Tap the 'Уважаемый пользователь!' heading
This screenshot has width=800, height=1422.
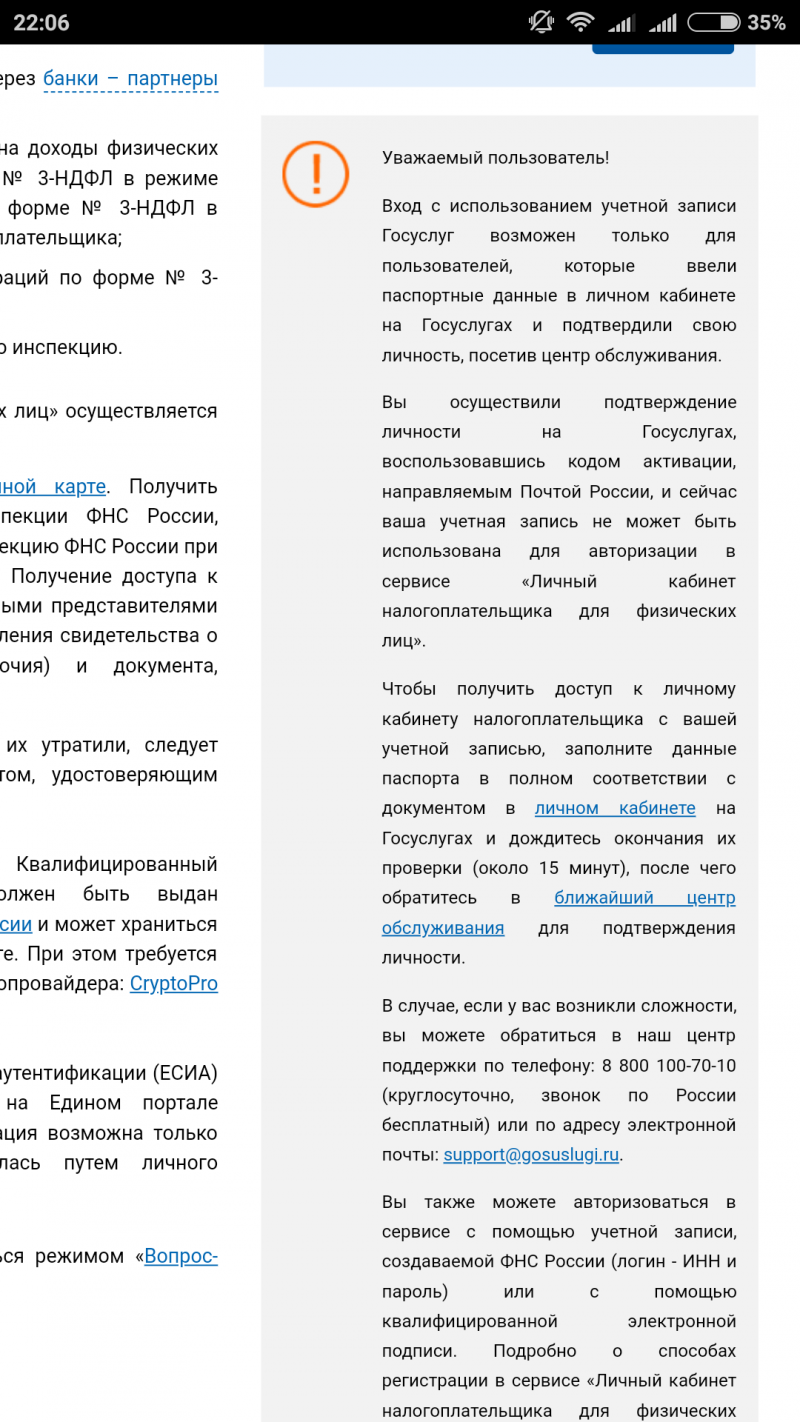[495, 158]
